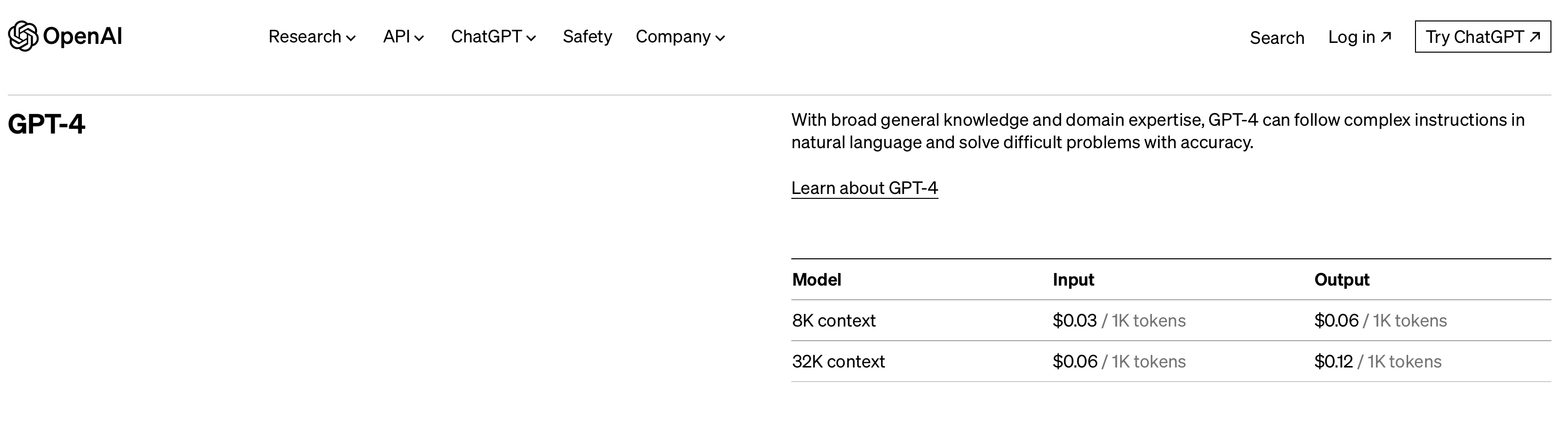The width and height of the screenshot is (1568, 425).
Task: Click the chevron beside ChatGPT menu
Action: pyautogui.click(x=532, y=39)
